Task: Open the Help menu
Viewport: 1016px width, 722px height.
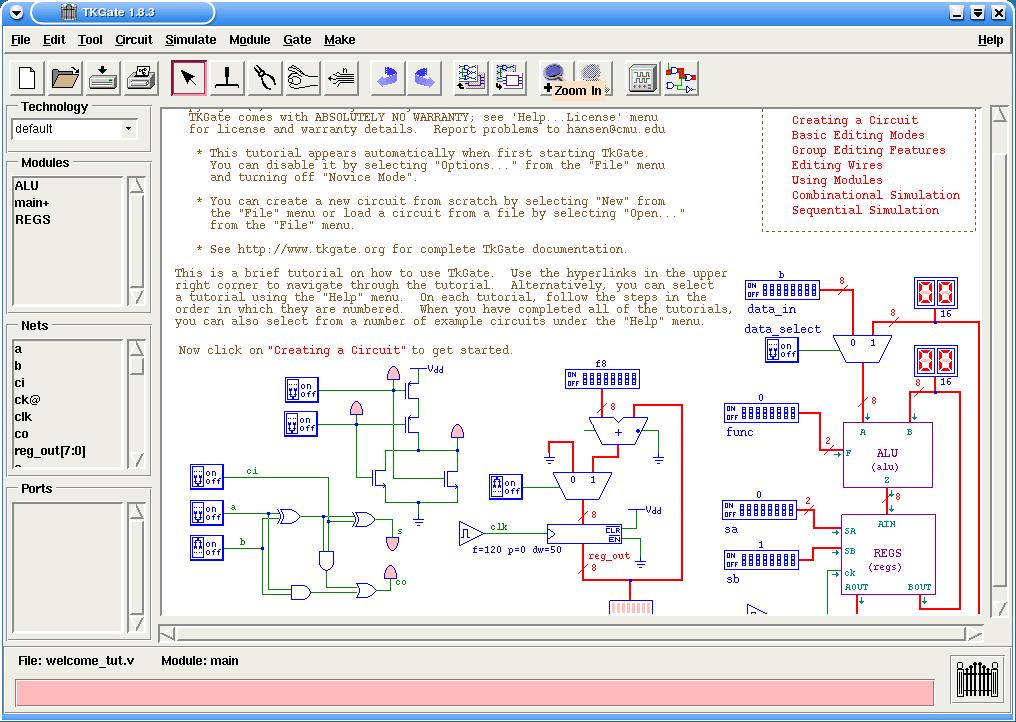Action: click(x=990, y=40)
